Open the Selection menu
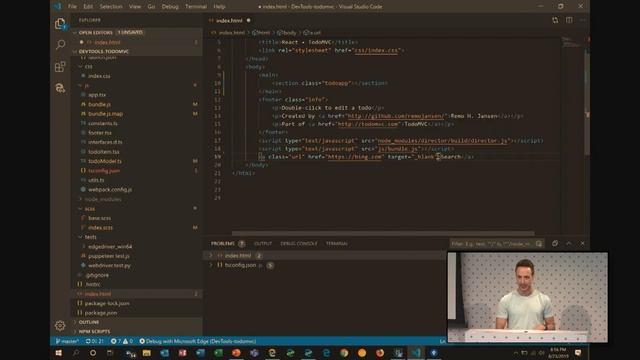 (111, 7)
